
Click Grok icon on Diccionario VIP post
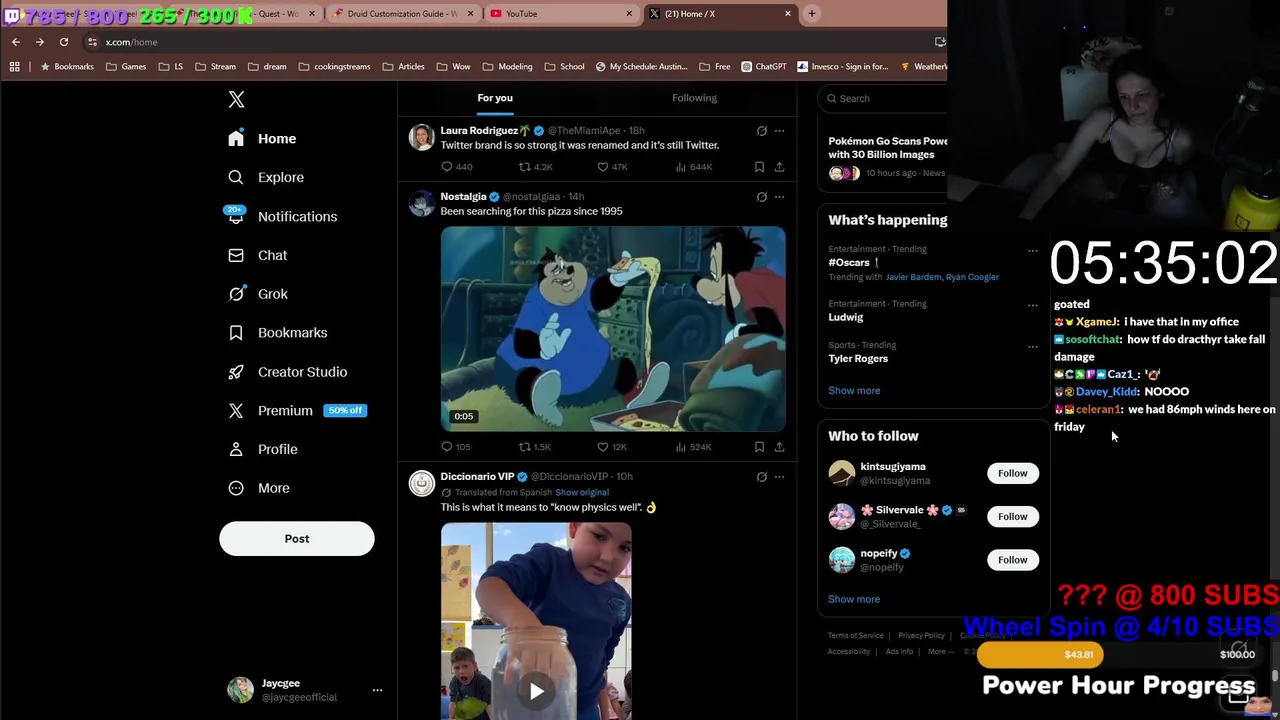tap(761, 477)
